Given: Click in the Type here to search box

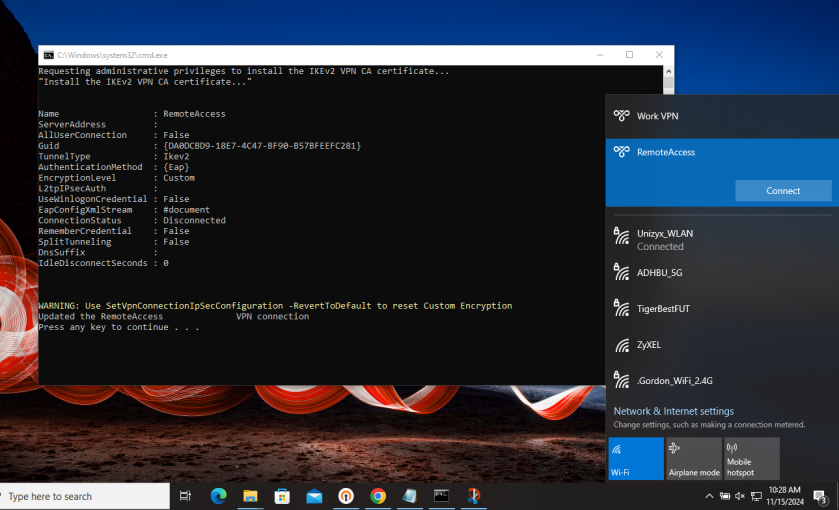Looking at the screenshot, I should 85,496.
